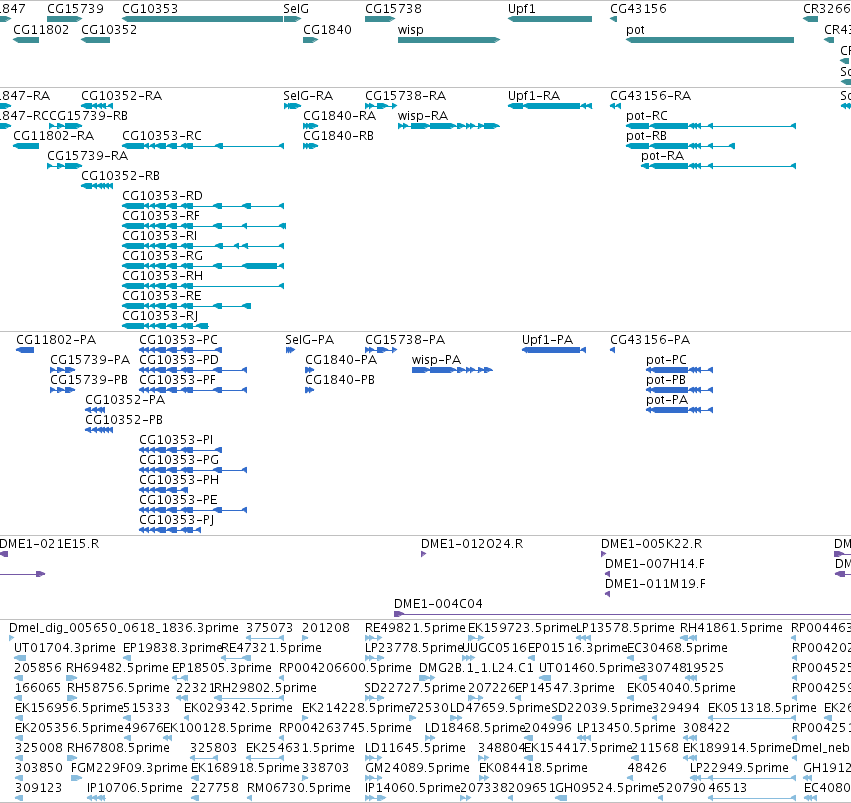851x803 pixels.
Task: Open the CG1840 gene label
Action: [x=327, y=29]
